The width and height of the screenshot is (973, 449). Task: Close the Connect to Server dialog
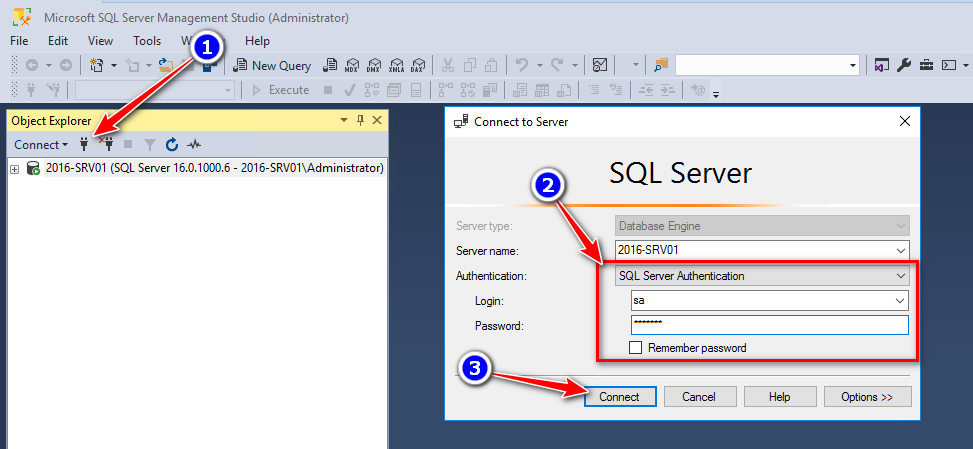(904, 122)
